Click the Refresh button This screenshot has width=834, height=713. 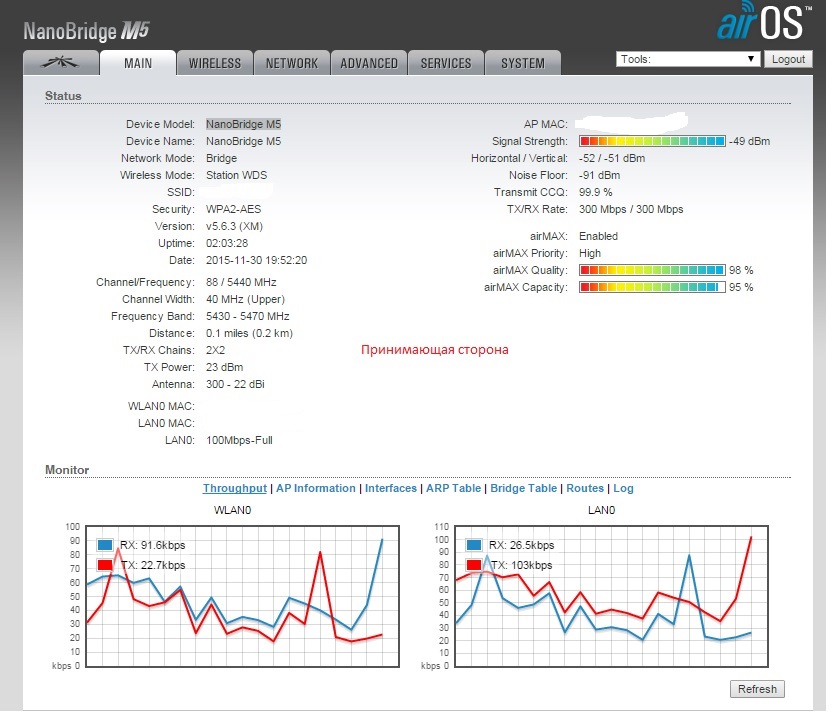point(757,689)
